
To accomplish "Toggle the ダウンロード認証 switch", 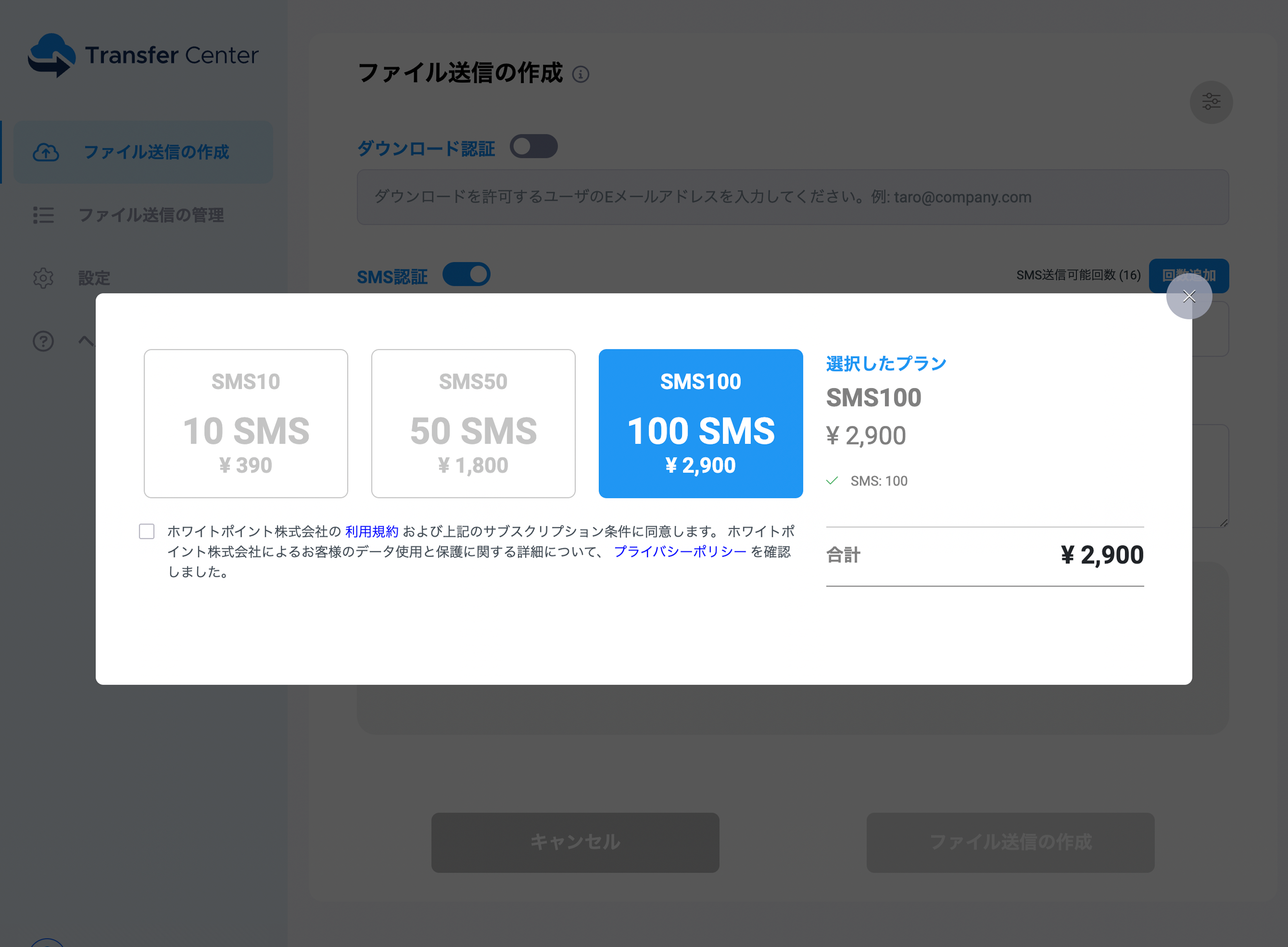I will coord(533,147).
